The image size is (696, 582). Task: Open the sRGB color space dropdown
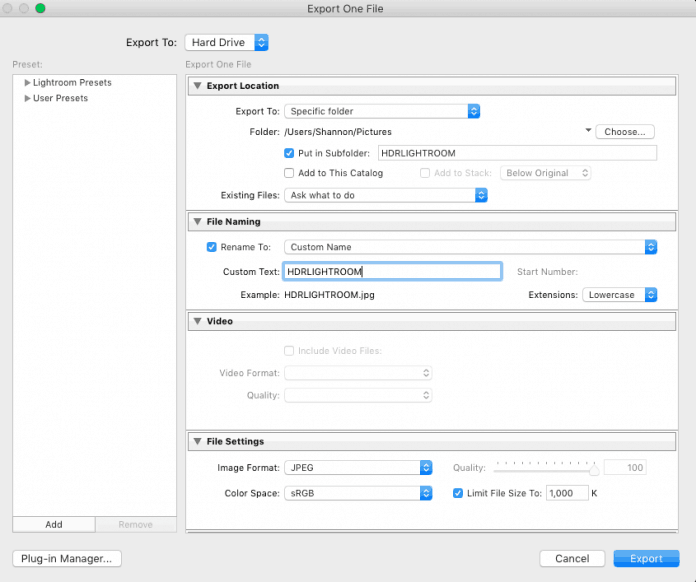click(x=357, y=493)
